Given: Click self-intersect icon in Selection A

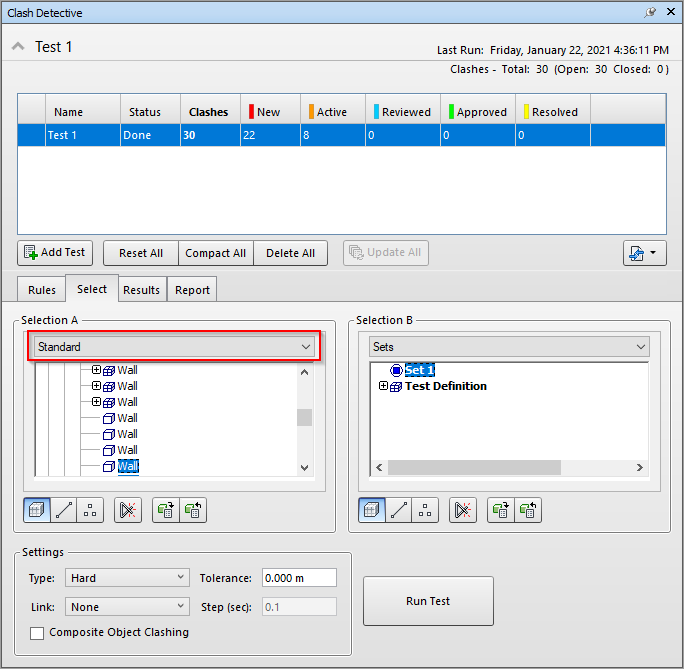Looking at the screenshot, I should coord(128,510).
